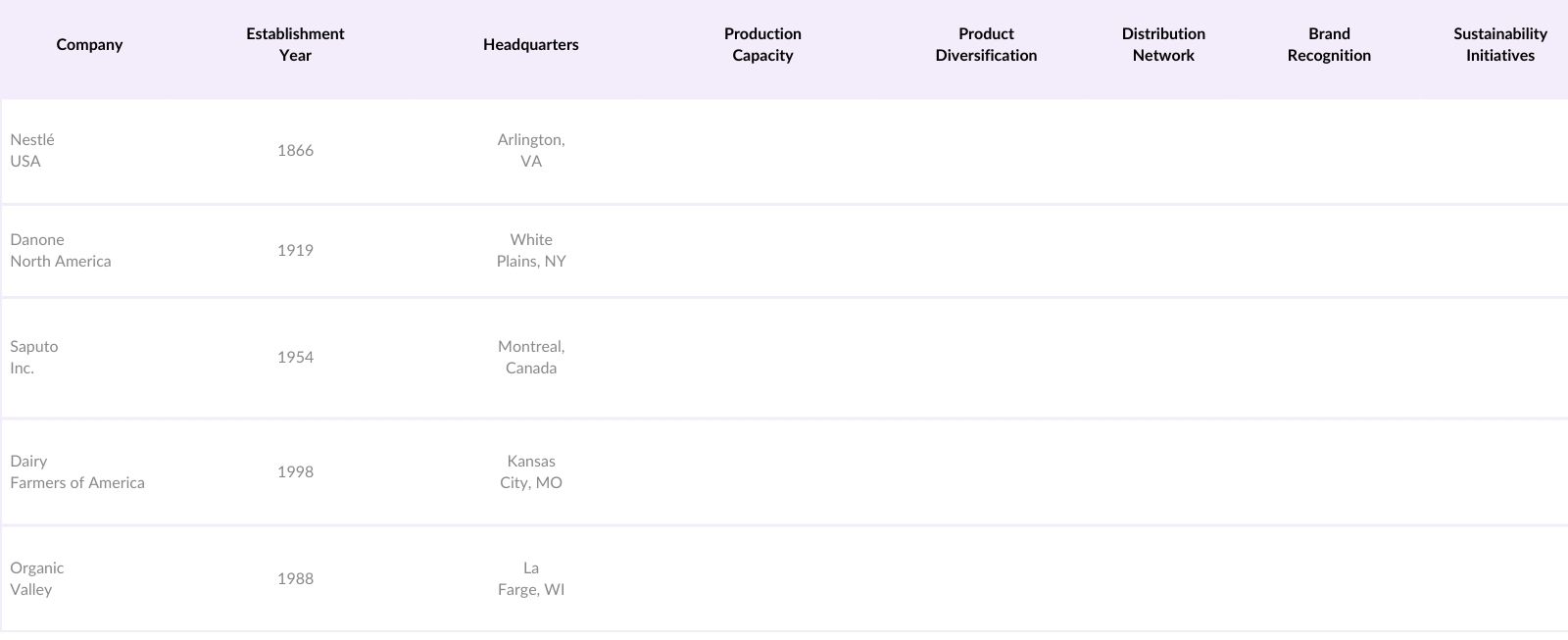Click the Sustainability Initiatives header
This screenshot has height=640, width=1568.
click(x=1499, y=45)
